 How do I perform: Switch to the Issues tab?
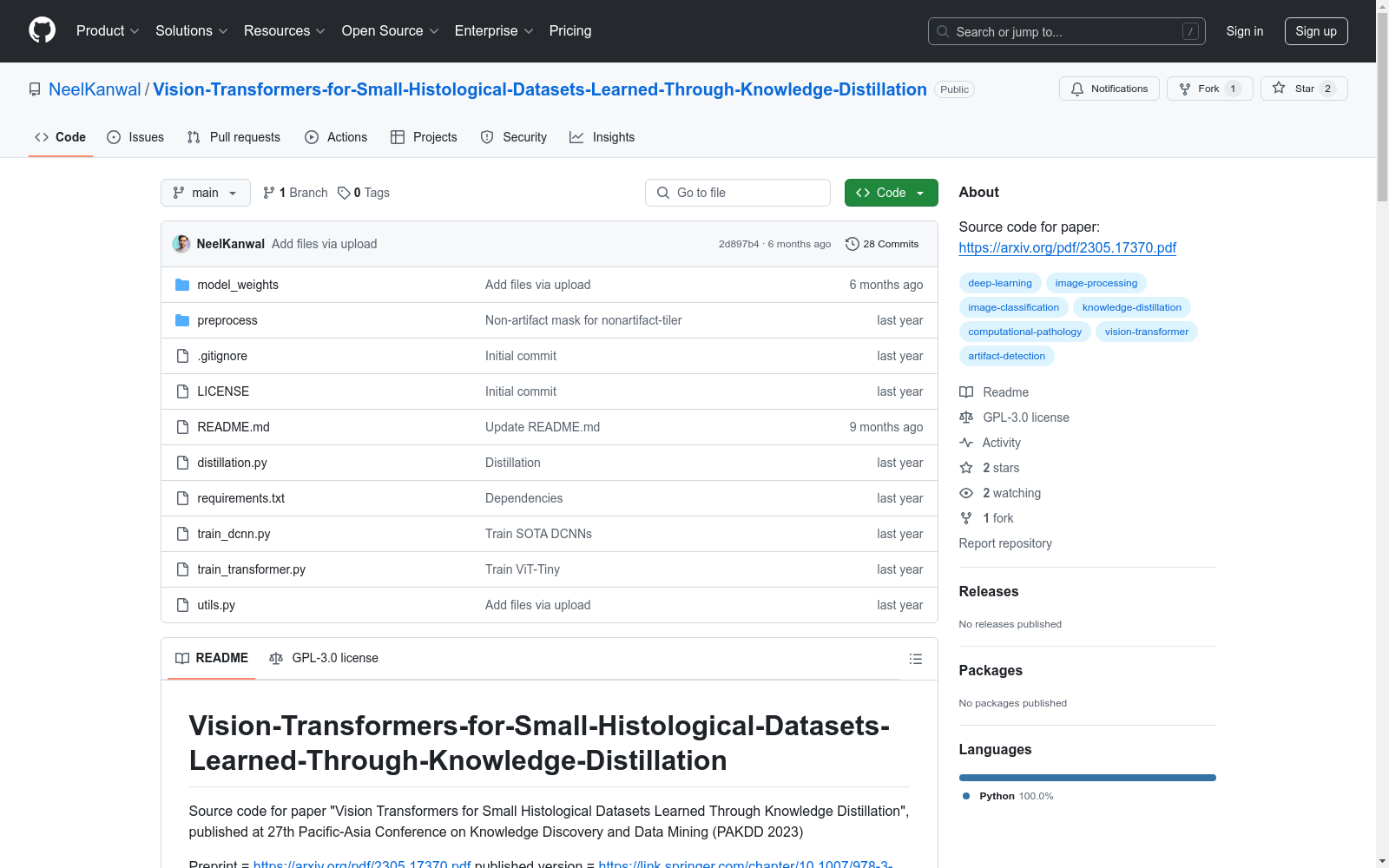tap(135, 137)
